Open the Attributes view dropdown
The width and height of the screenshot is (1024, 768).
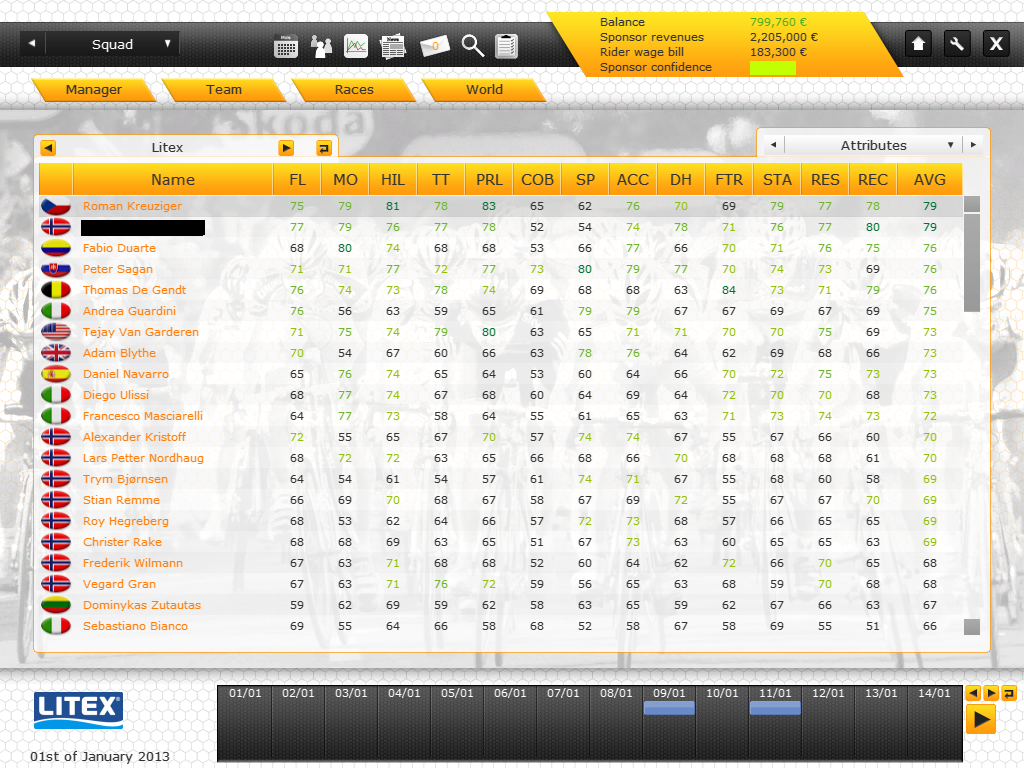(950, 145)
